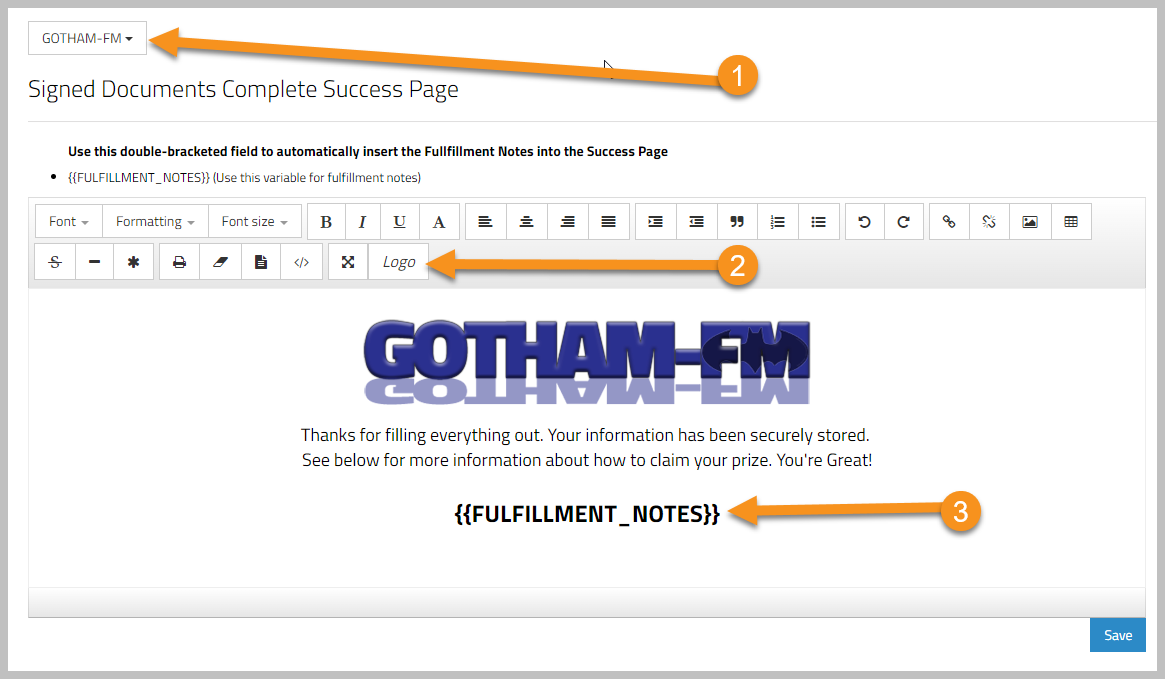Open the Font size dropdown

point(255,221)
